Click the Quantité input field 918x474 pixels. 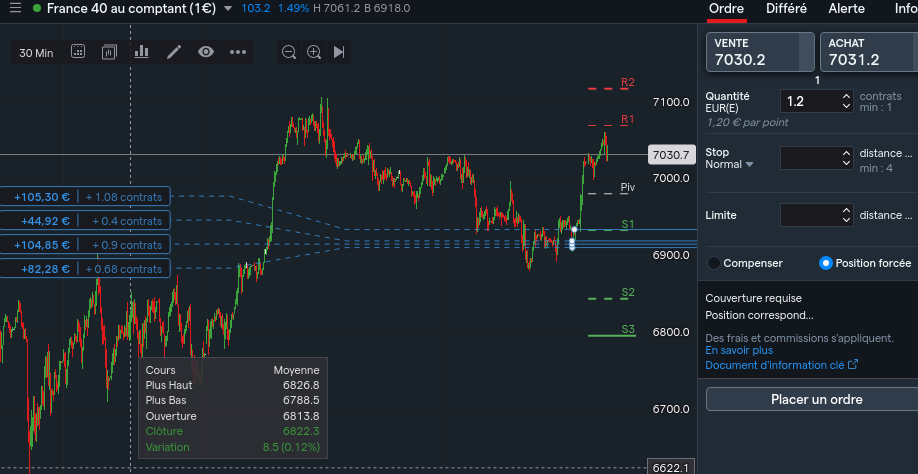tap(810, 101)
